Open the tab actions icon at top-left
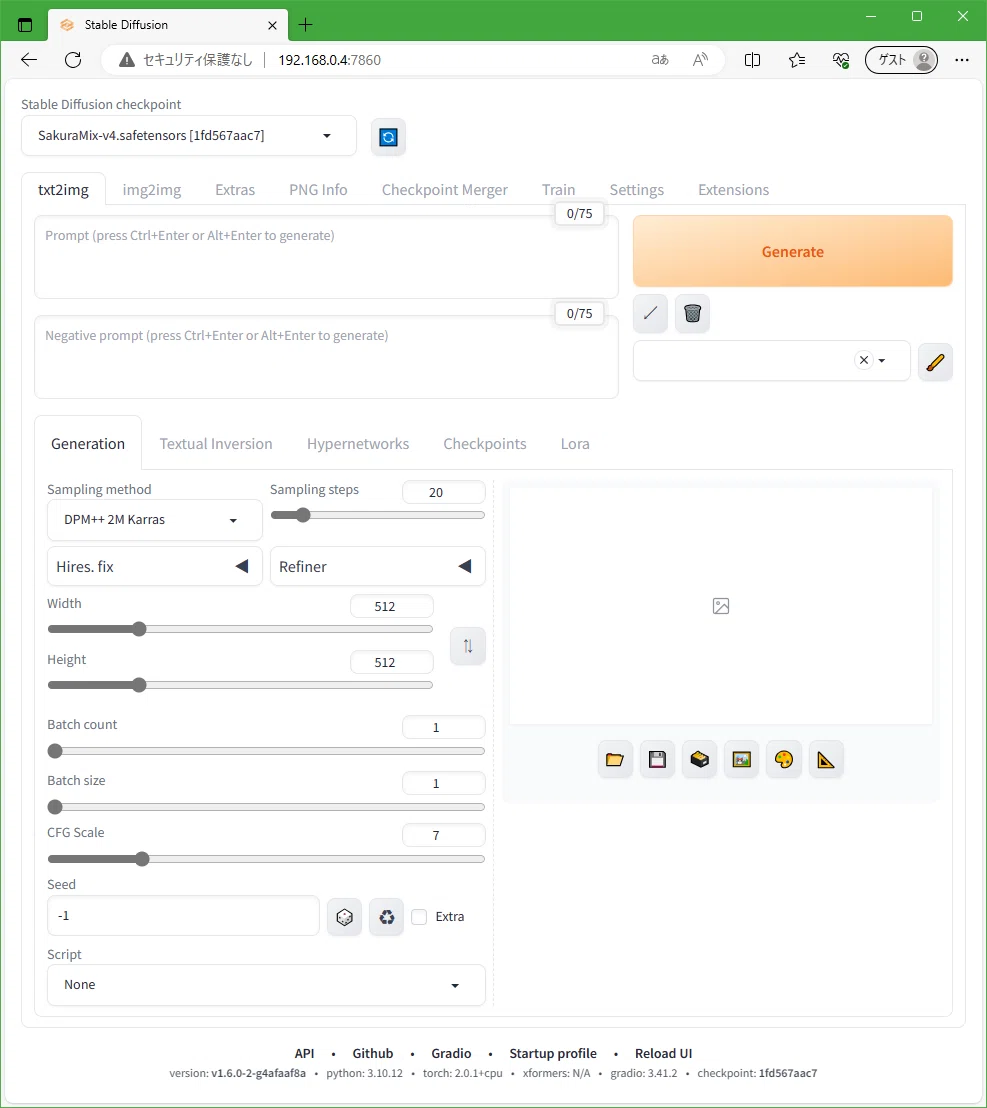Image resolution: width=987 pixels, height=1108 pixels. click(x=25, y=25)
